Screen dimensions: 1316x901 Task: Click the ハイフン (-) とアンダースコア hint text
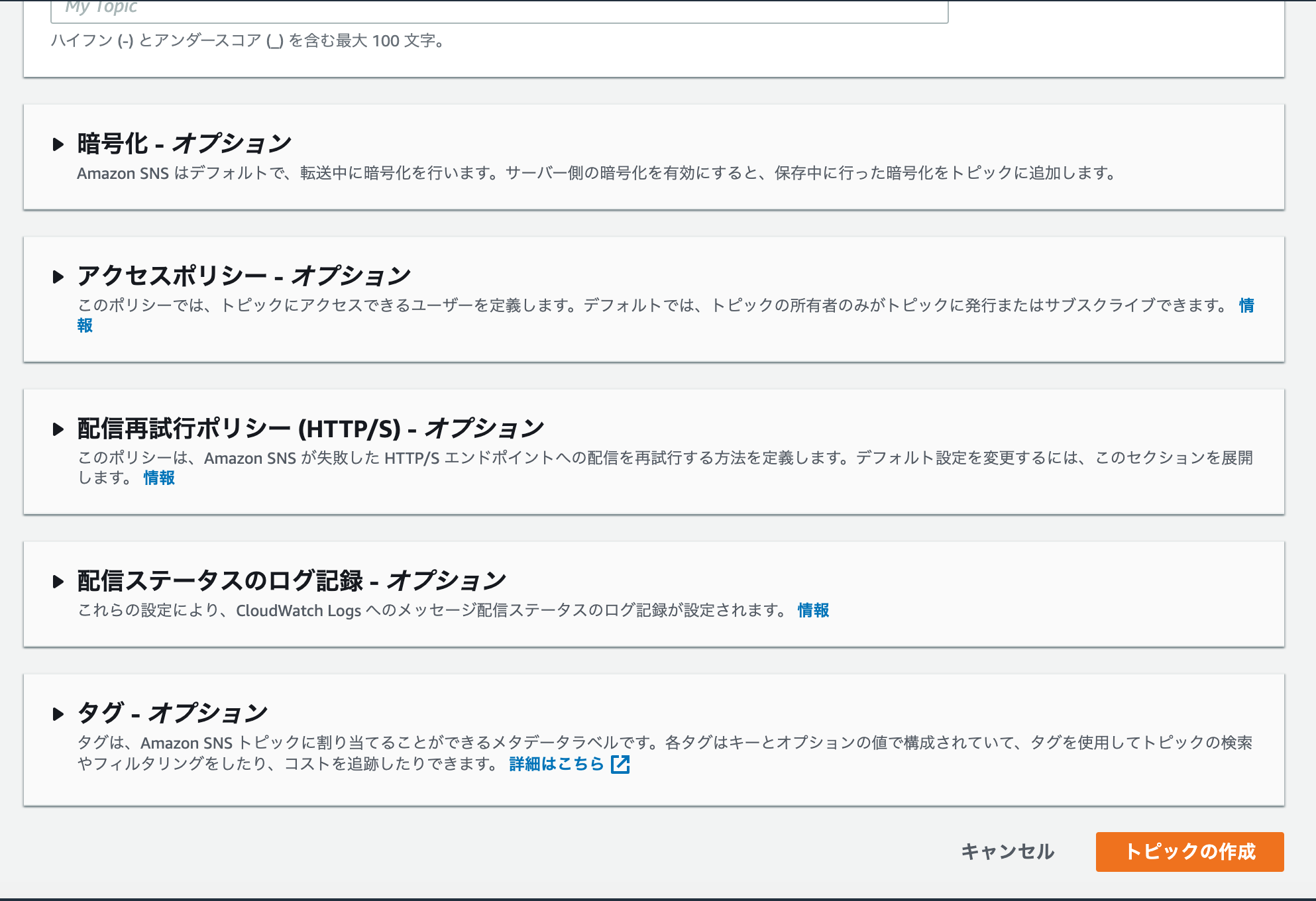click(248, 41)
